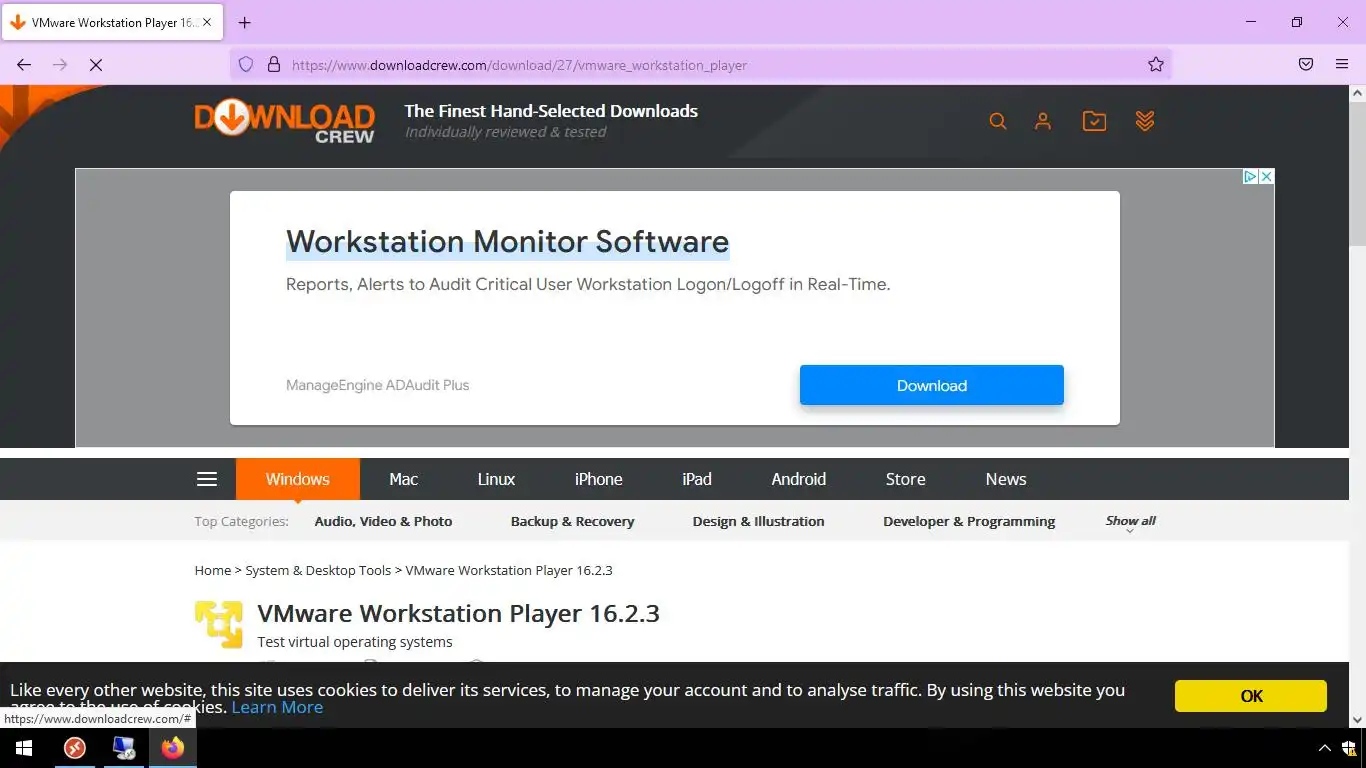This screenshot has height=768, width=1366.
Task: Open the user account icon
Action: 1043,121
